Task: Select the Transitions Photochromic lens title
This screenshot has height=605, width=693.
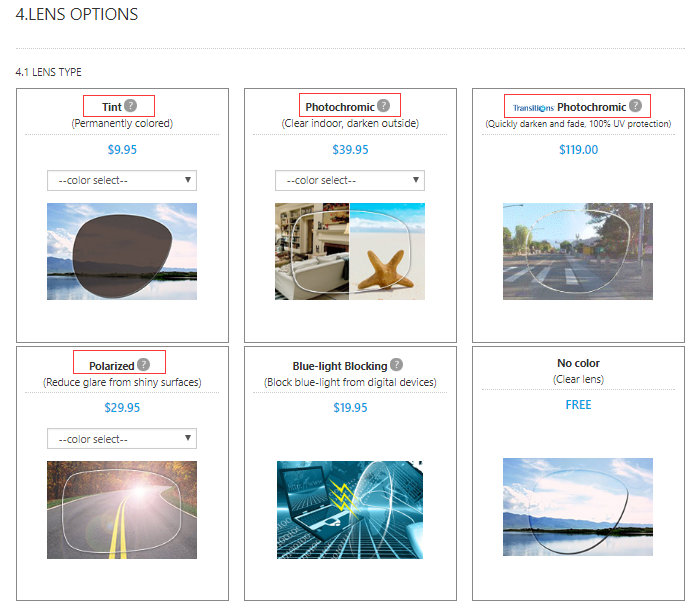Action: 591,107
